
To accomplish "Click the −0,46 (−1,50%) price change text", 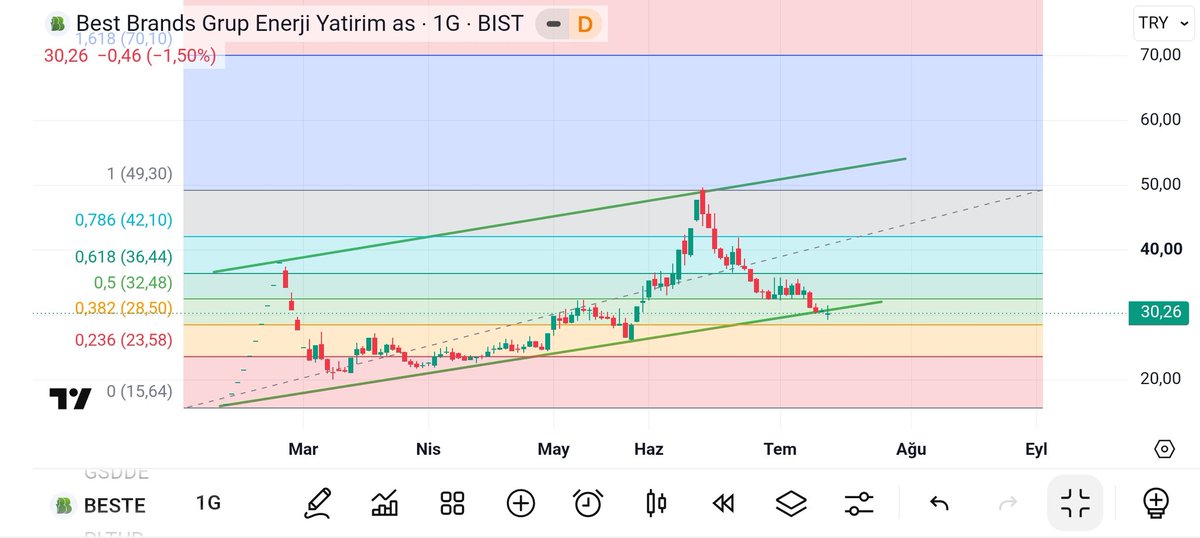I will point(156,56).
